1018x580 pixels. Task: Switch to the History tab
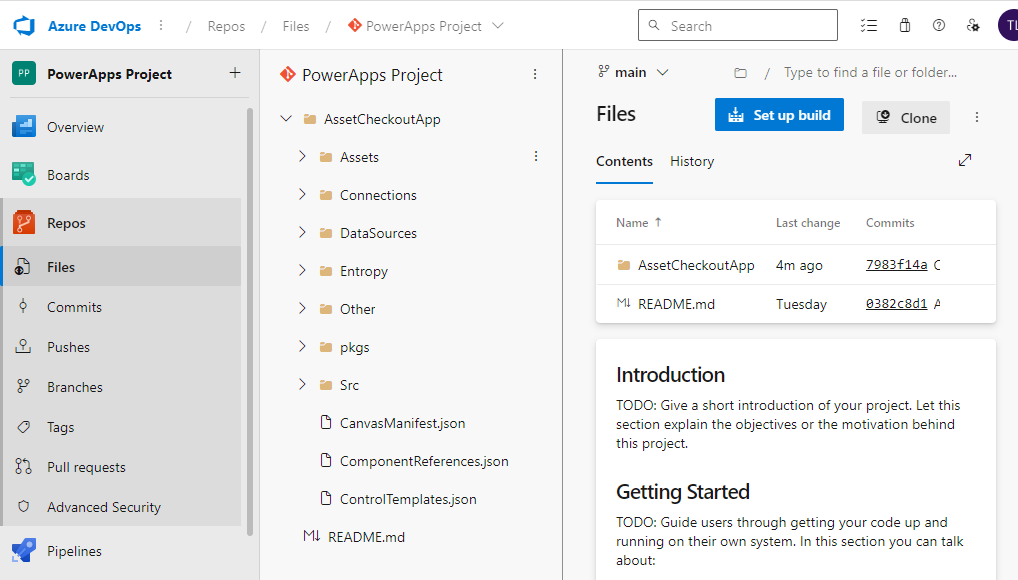692,161
